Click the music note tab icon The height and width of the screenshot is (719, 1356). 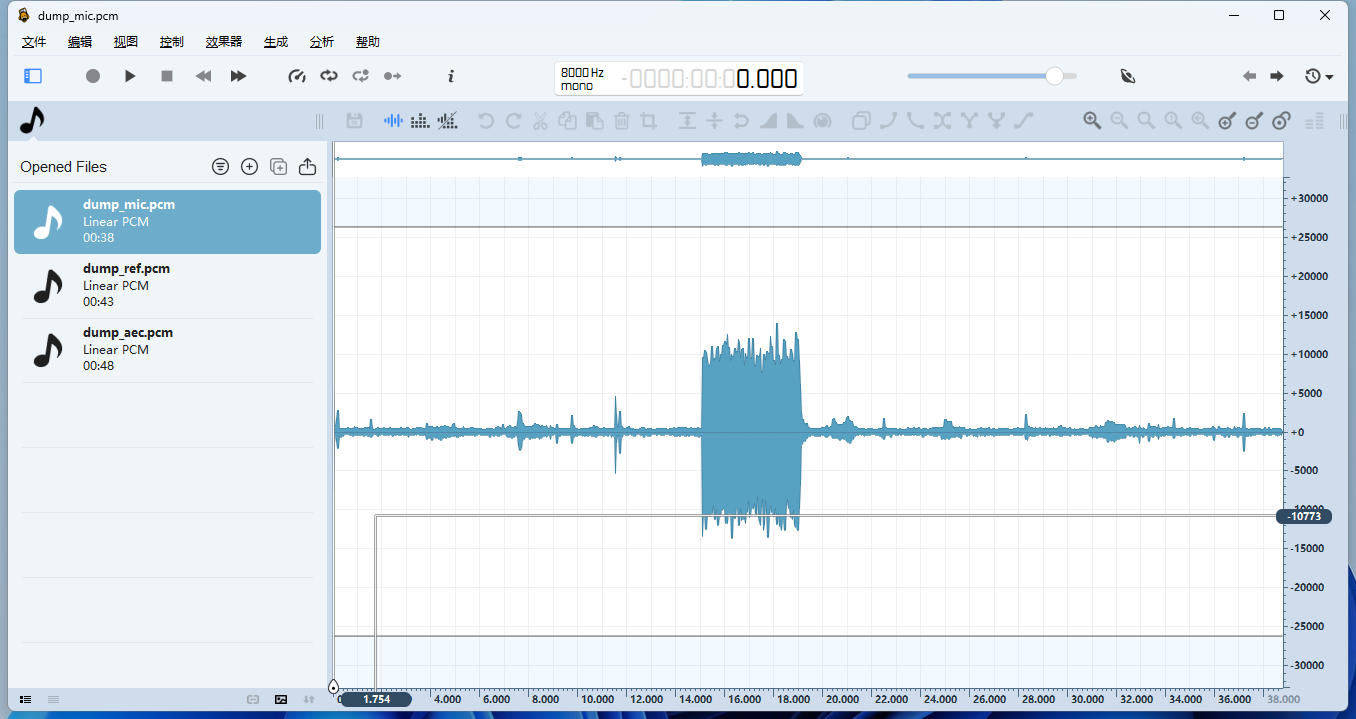[x=32, y=121]
